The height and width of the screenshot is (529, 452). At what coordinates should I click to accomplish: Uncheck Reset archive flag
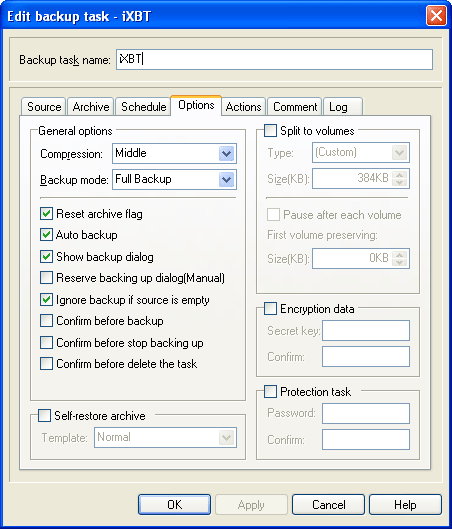[x=46, y=214]
